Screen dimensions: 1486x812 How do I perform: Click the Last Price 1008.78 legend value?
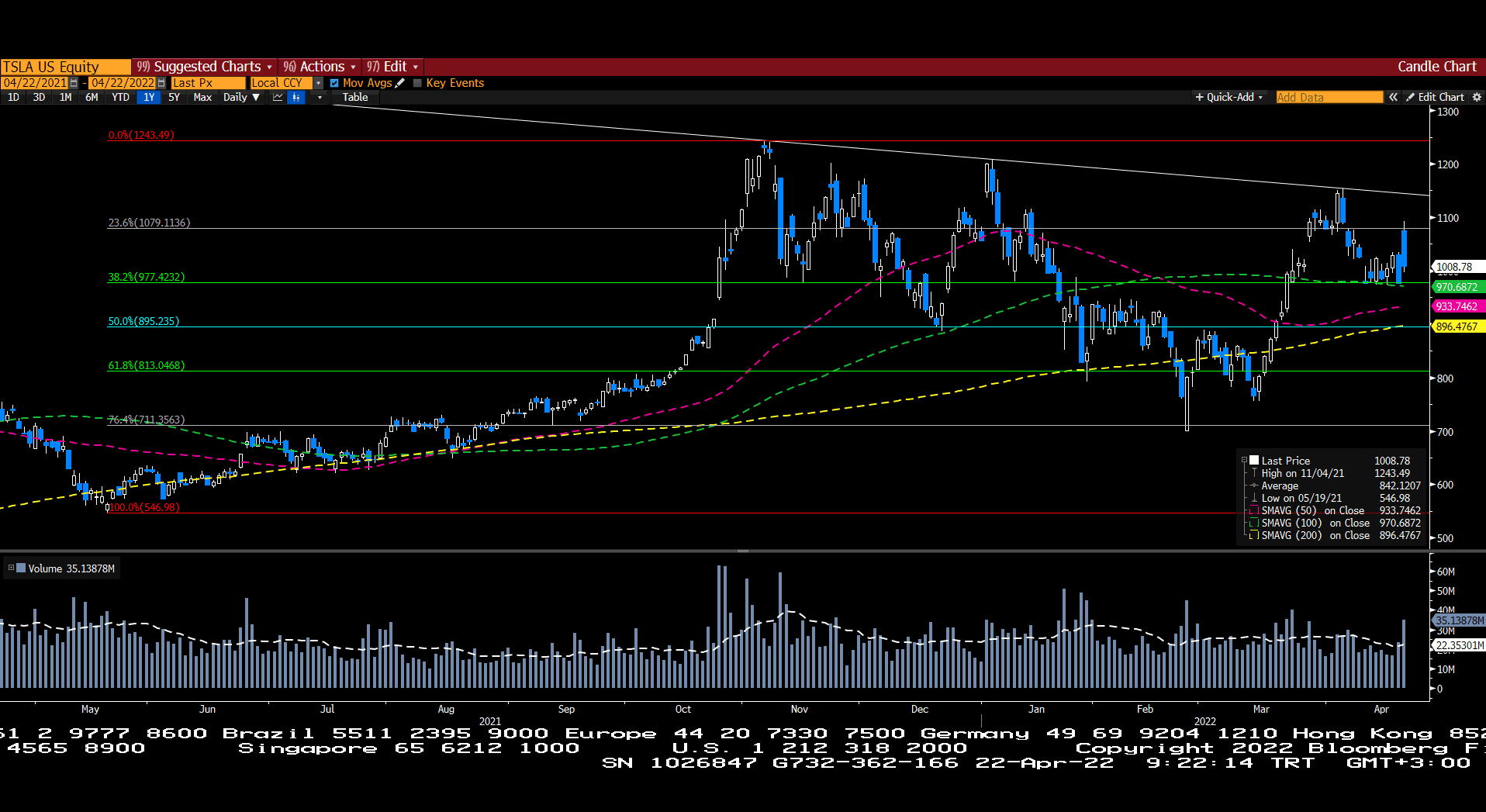click(1392, 461)
